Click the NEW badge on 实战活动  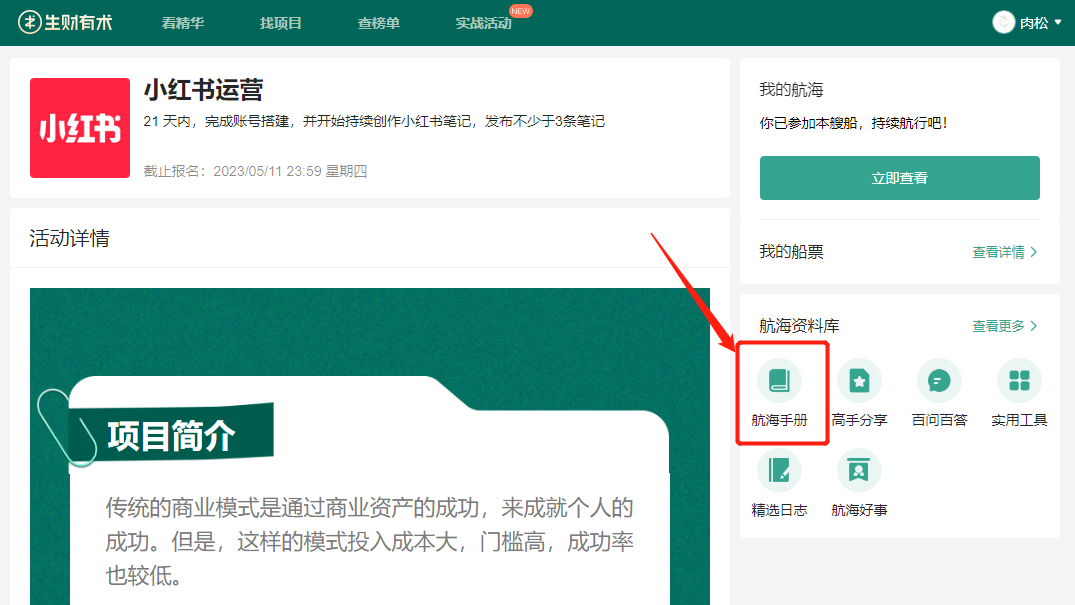click(521, 11)
